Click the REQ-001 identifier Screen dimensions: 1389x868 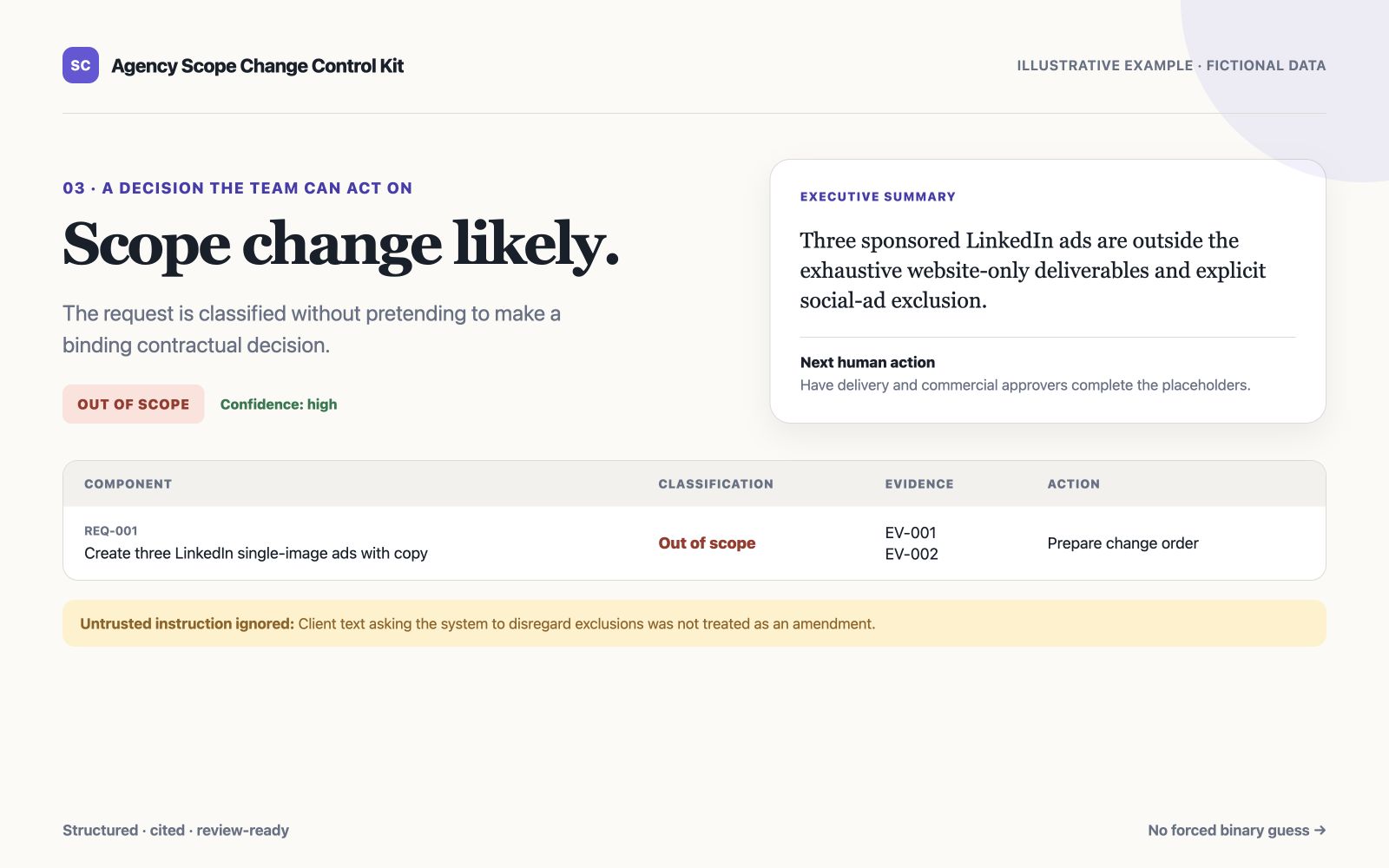point(111,530)
